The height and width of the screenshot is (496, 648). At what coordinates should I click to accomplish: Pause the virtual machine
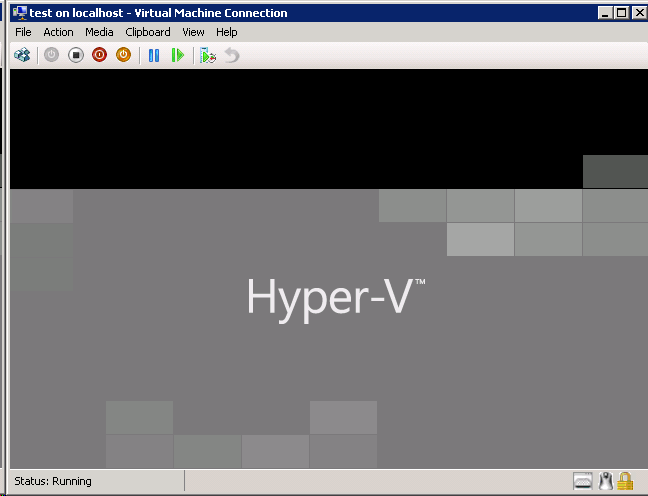click(154, 55)
